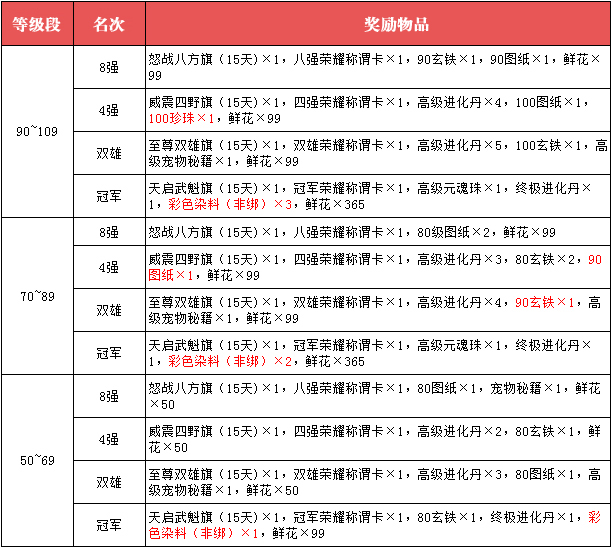Click the red 90玄铁×1 text
The image size is (612, 548).
(545, 302)
